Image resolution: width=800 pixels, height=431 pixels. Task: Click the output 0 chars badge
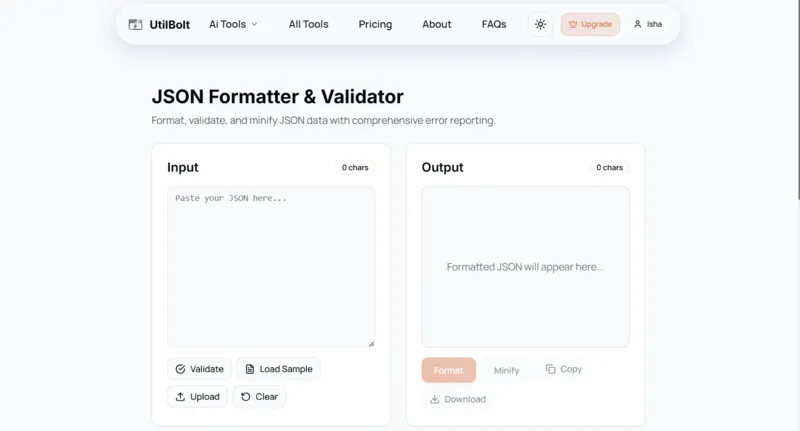[610, 167]
